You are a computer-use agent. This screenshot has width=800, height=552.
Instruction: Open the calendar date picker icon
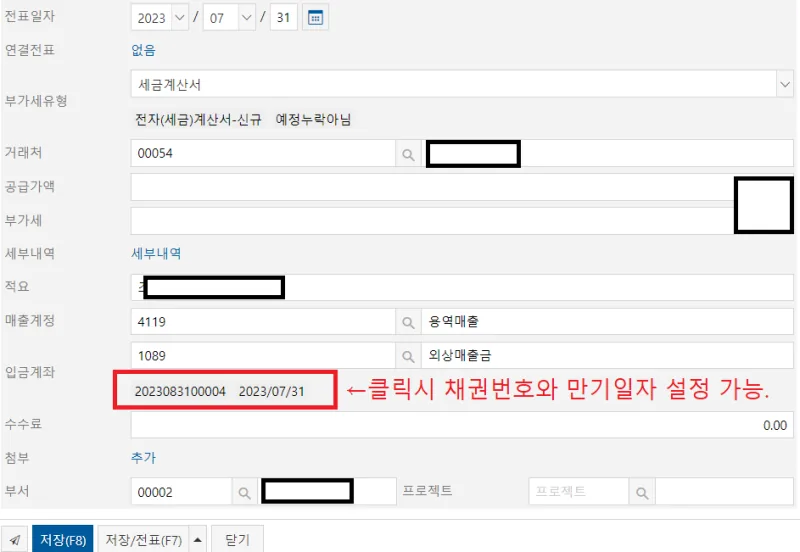click(x=315, y=18)
